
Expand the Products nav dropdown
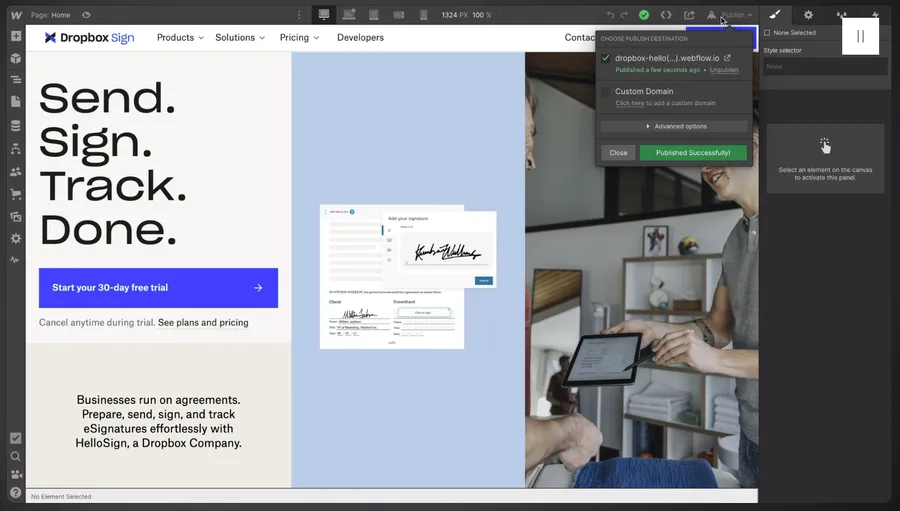pos(180,37)
